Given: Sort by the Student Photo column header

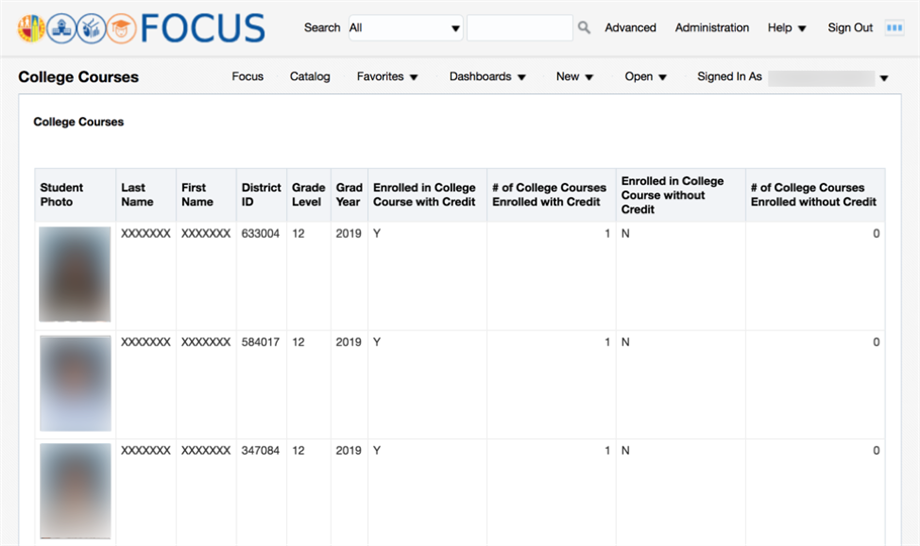Looking at the screenshot, I should (x=75, y=195).
